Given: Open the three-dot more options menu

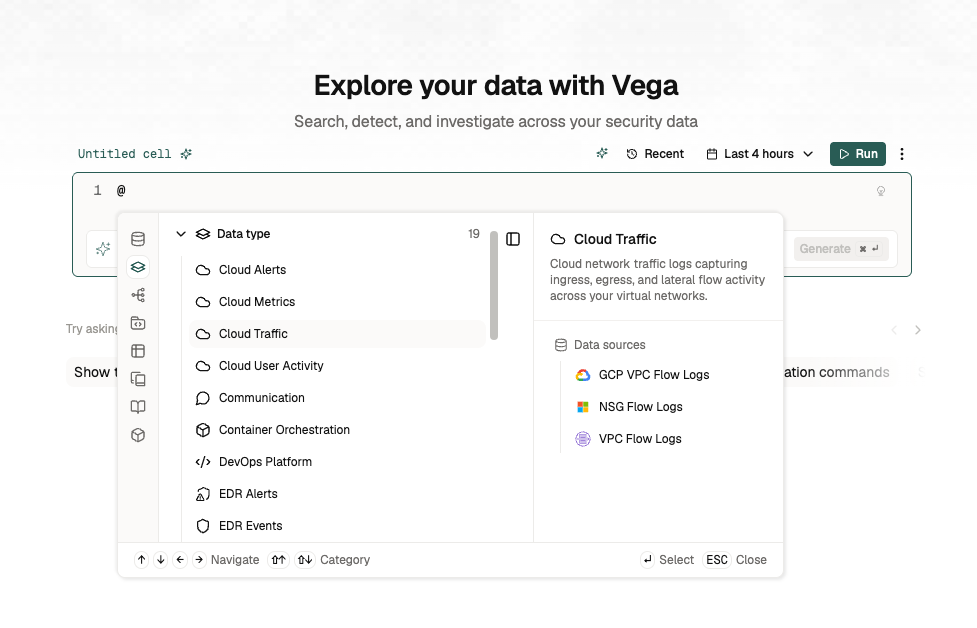Looking at the screenshot, I should (902, 154).
